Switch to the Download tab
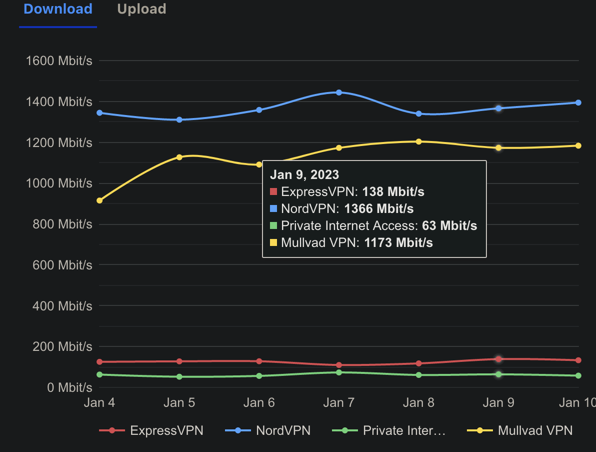 (58, 9)
